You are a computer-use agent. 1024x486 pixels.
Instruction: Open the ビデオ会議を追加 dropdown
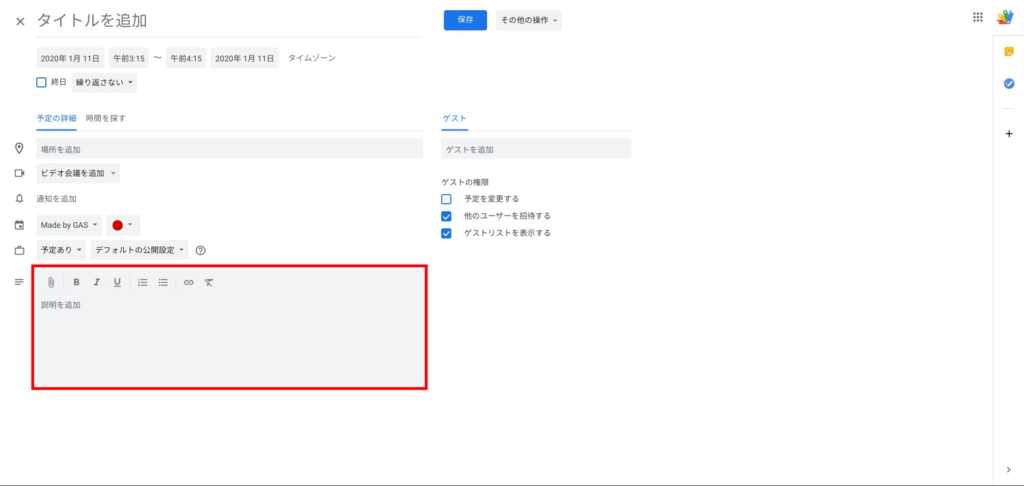point(78,173)
